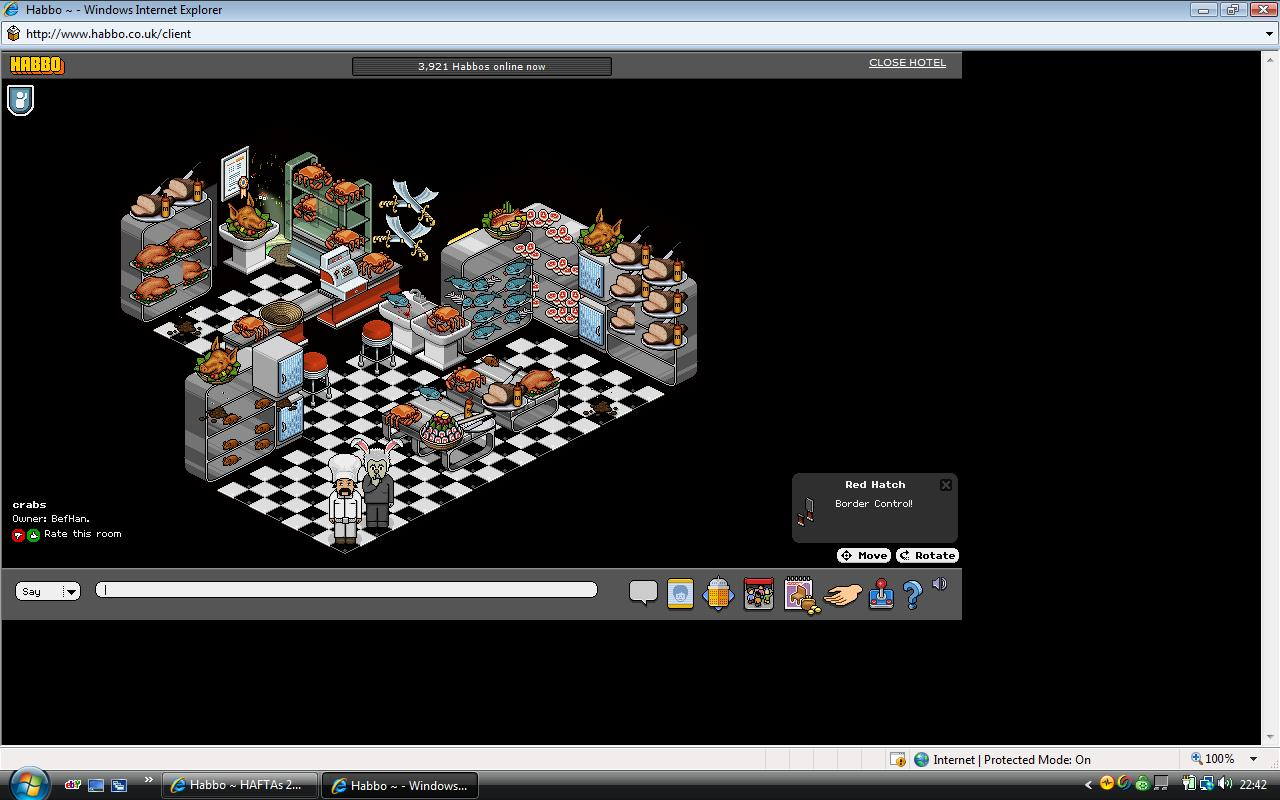Give the room a thumbs up rating
This screenshot has width=1280, height=800.
33,535
